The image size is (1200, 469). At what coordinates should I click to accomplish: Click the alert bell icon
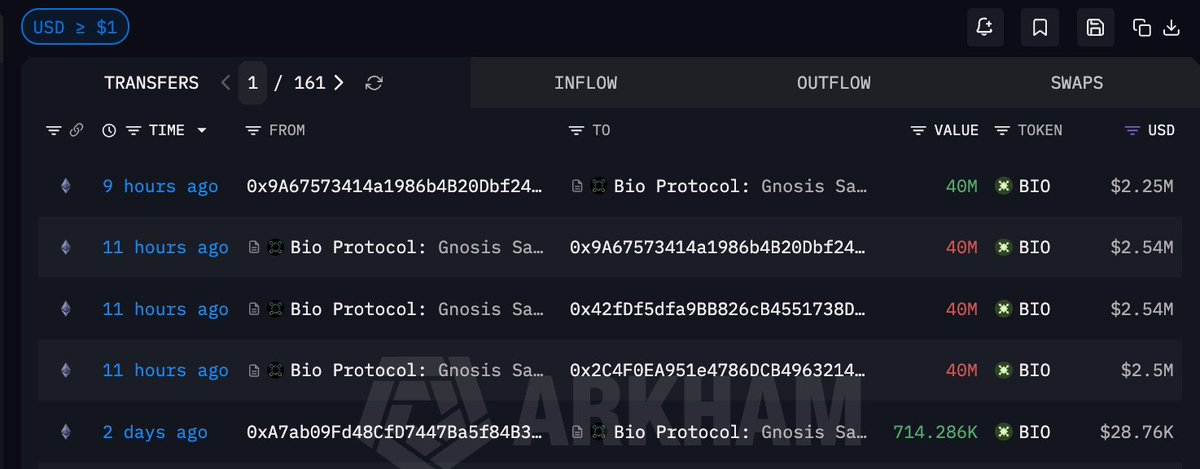point(985,27)
